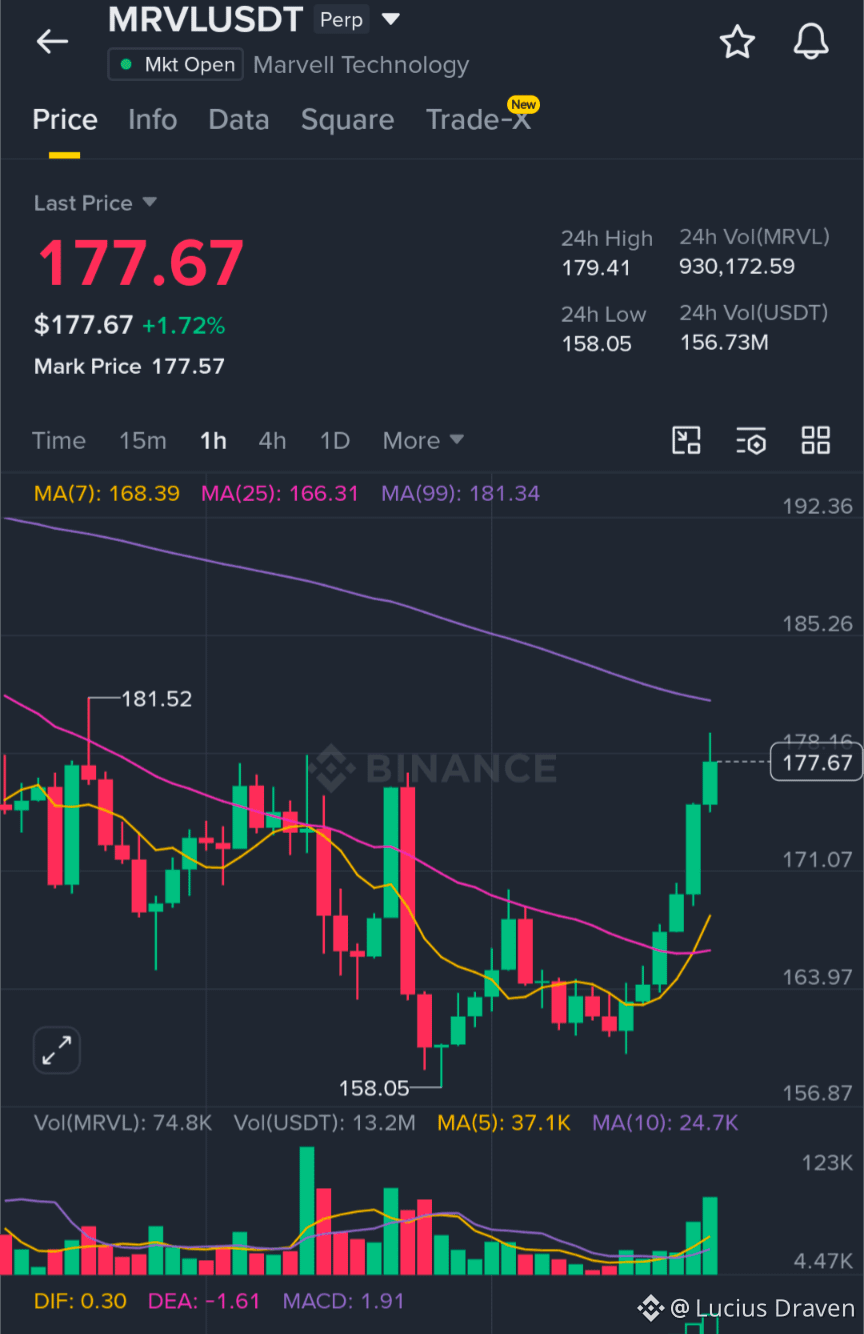Tap the 163.97 price axis label
864x1334 pixels.
pyautogui.click(x=817, y=977)
